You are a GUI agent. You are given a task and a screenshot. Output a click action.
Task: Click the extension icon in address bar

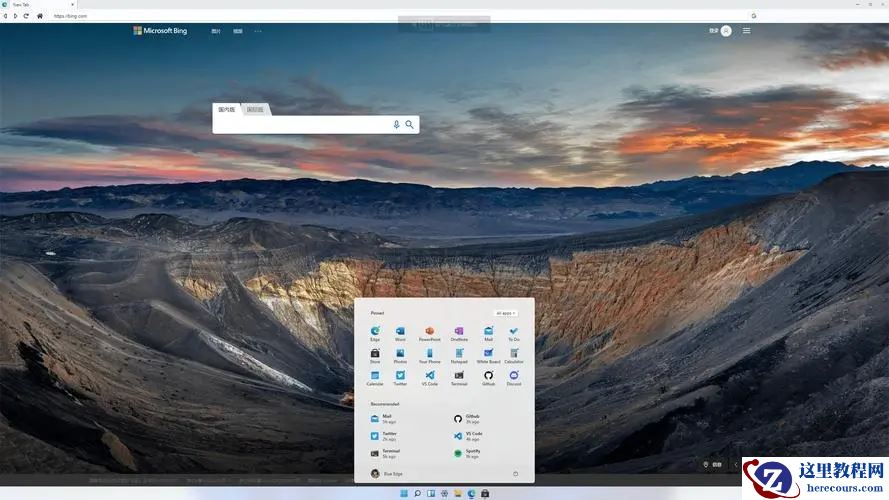click(x=753, y=16)
